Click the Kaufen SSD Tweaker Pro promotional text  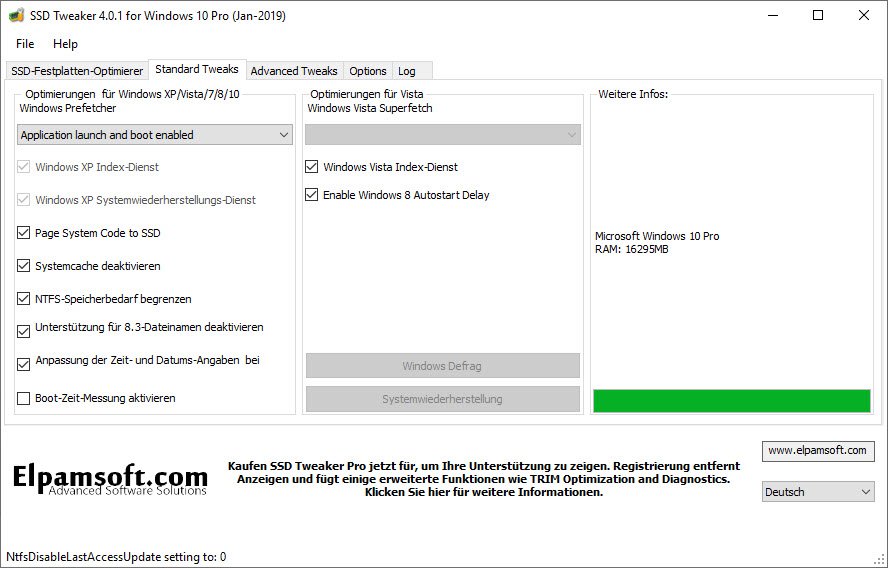(x=484, y=479)
